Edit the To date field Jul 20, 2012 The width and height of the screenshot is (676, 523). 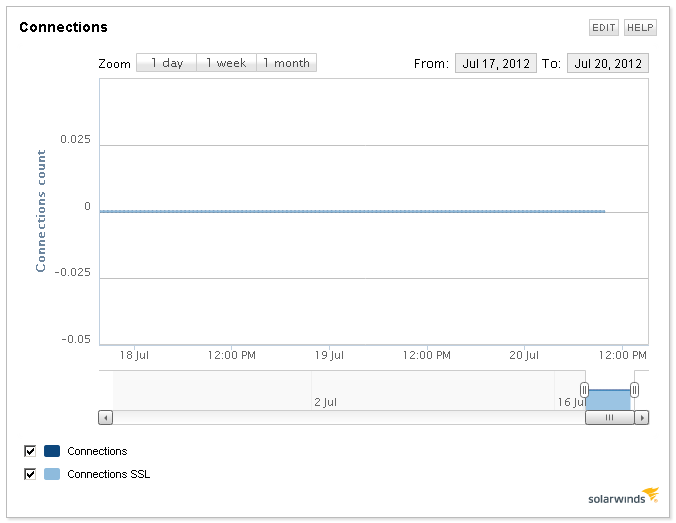tap(608, 63)
